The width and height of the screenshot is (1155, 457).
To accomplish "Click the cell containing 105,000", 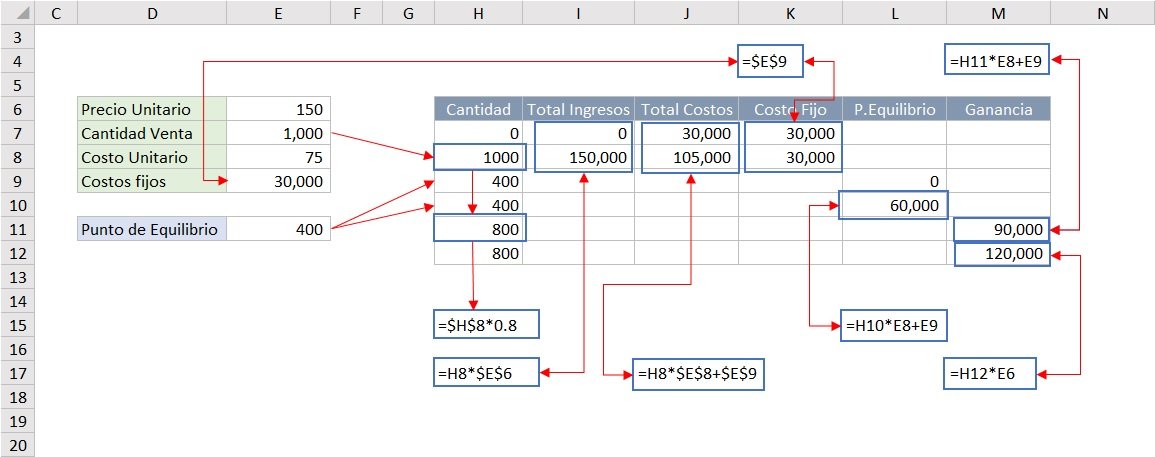I will [688, 157].
